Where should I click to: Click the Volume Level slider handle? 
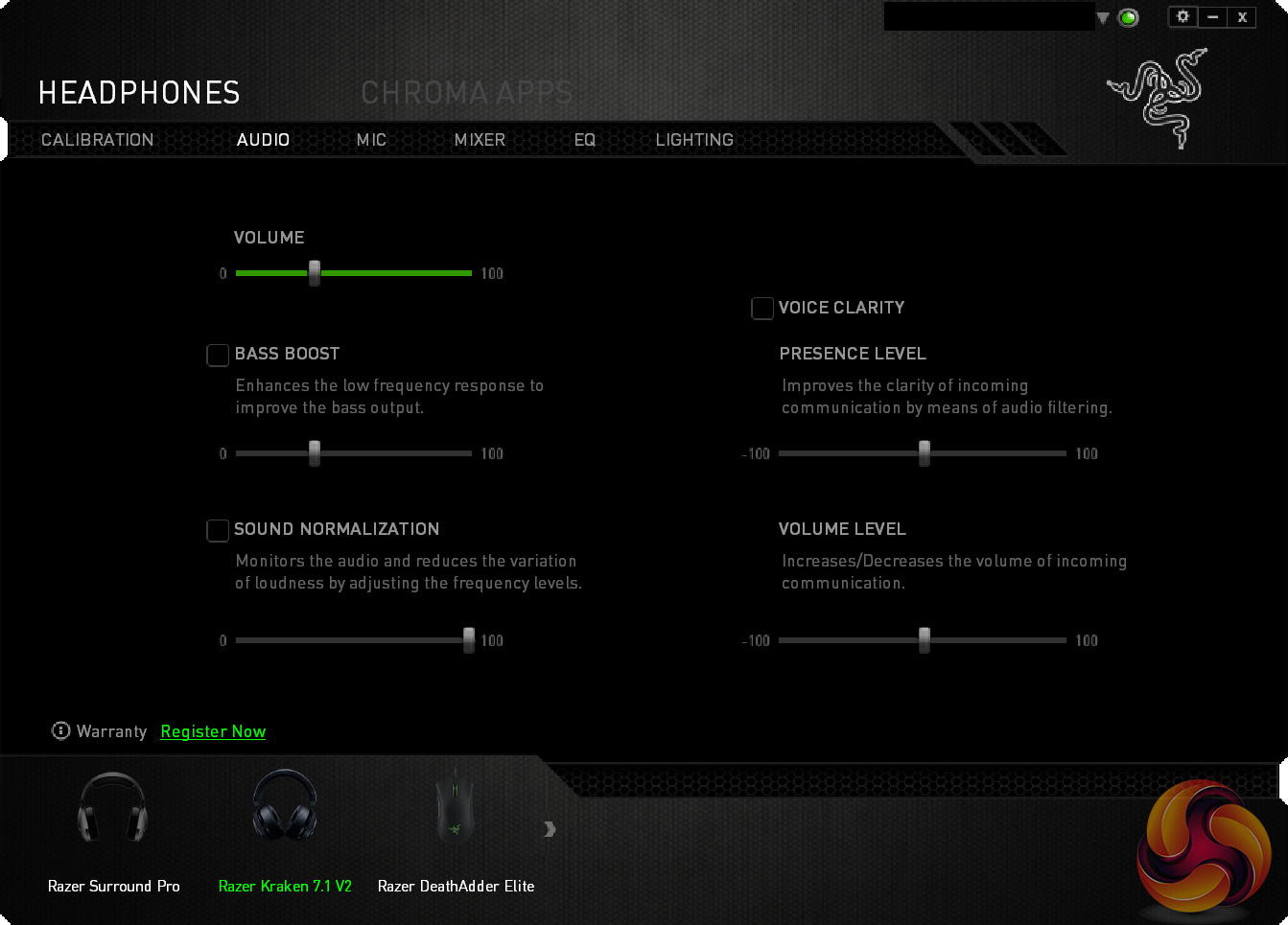point(925,640)
